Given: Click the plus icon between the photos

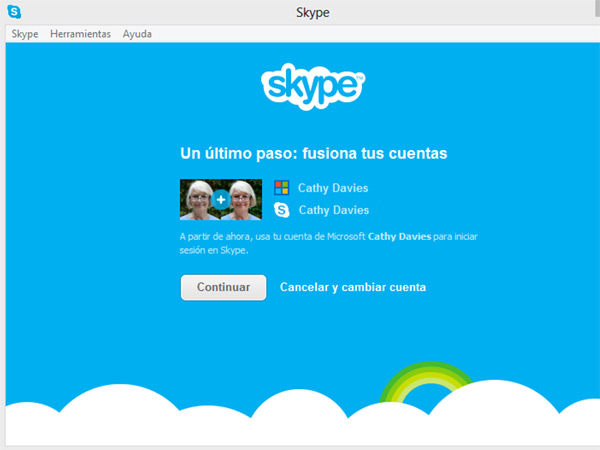Looking at the screenshot, I should click(221, 199).
